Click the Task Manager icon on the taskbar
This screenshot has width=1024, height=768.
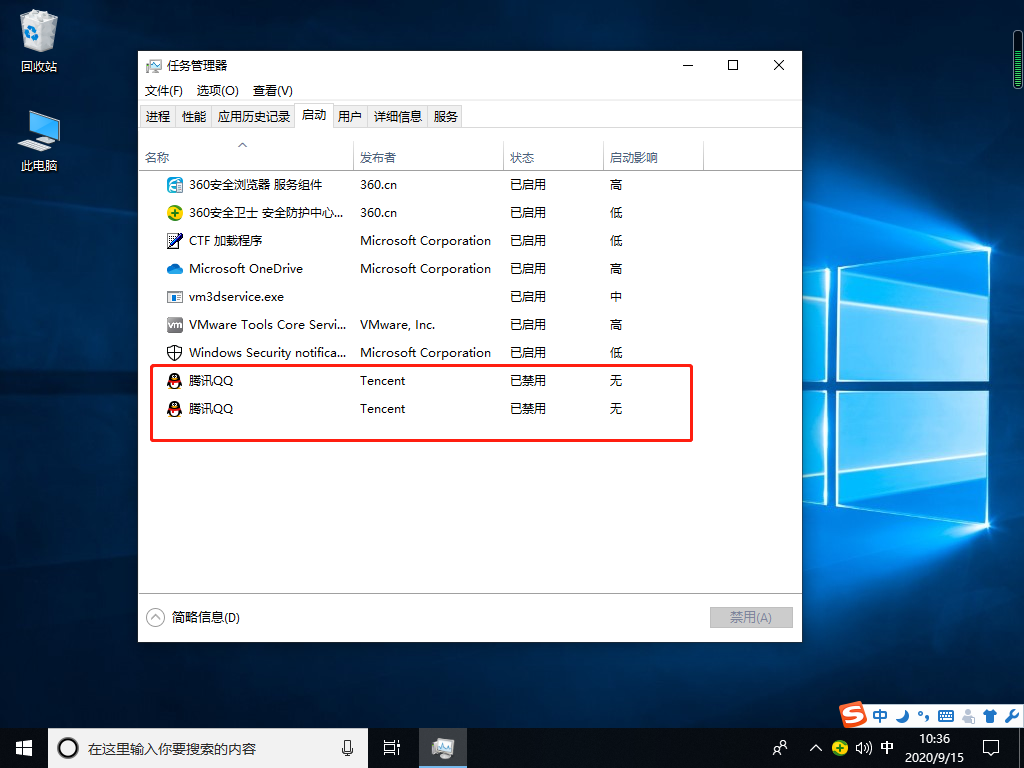click(x=442, y=747)
